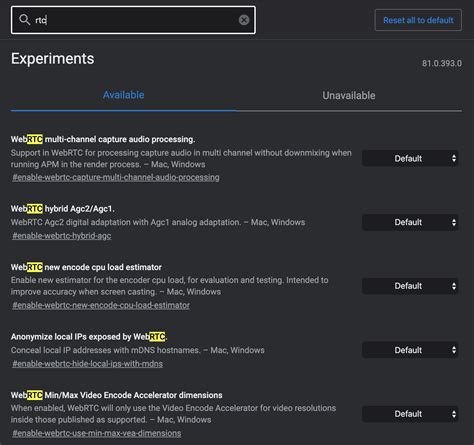Open #enable-webrtc-new-encode-cpu-load-estimator link

tap(101, 305)
